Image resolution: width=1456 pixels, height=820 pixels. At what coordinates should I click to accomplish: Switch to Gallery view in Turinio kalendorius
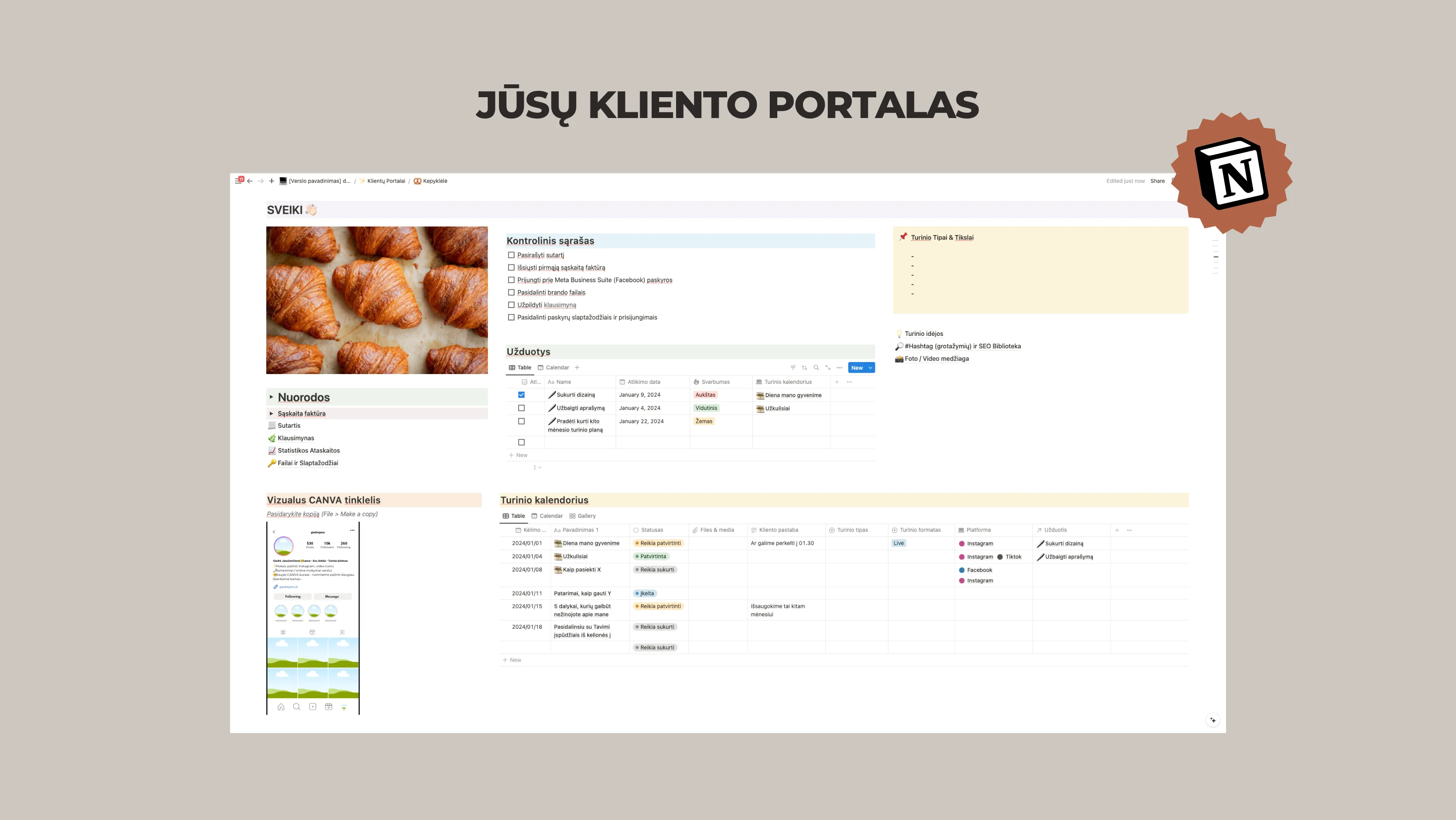pos(582,516)
